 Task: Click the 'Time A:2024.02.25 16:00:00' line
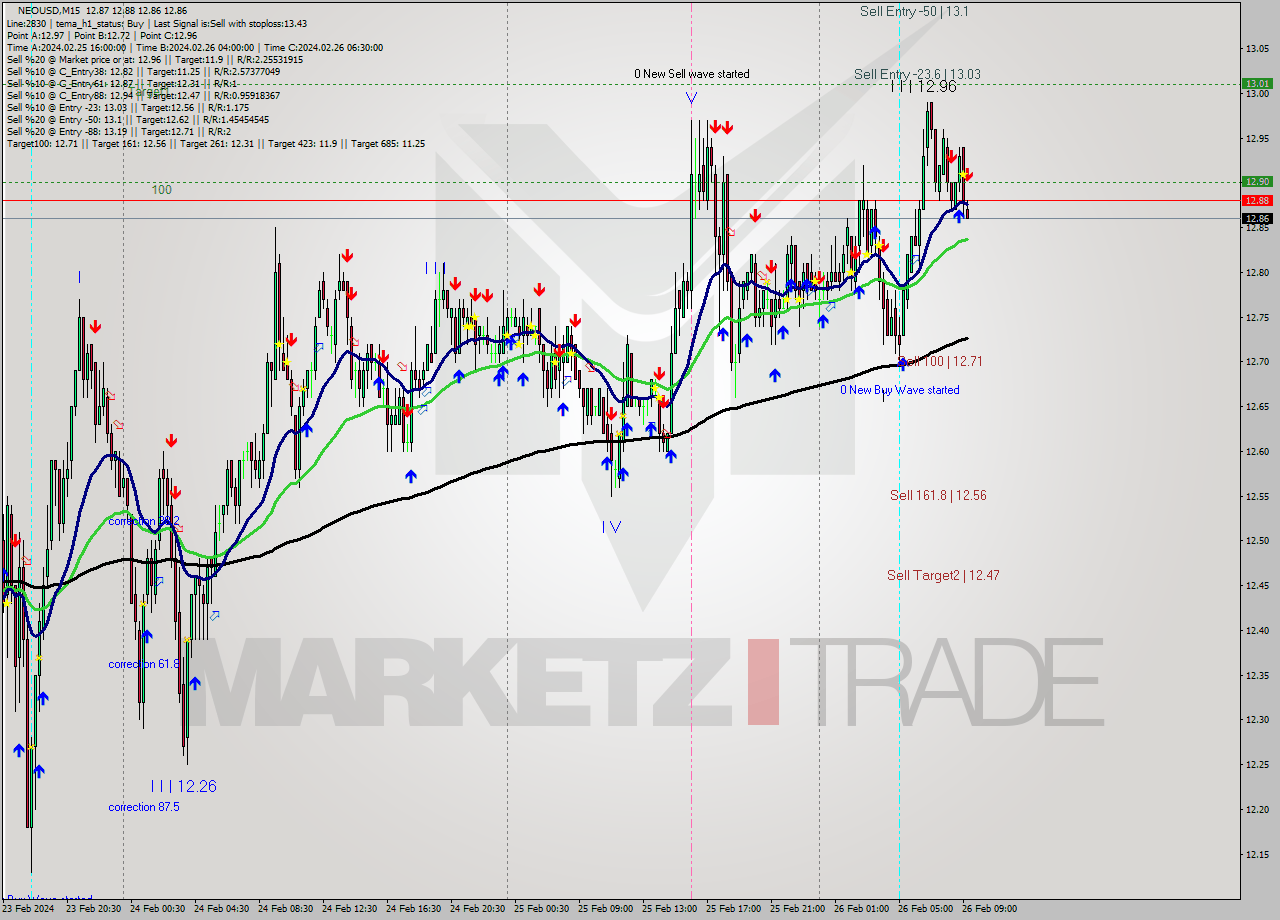pyautogui.click(x=194, y=47)
